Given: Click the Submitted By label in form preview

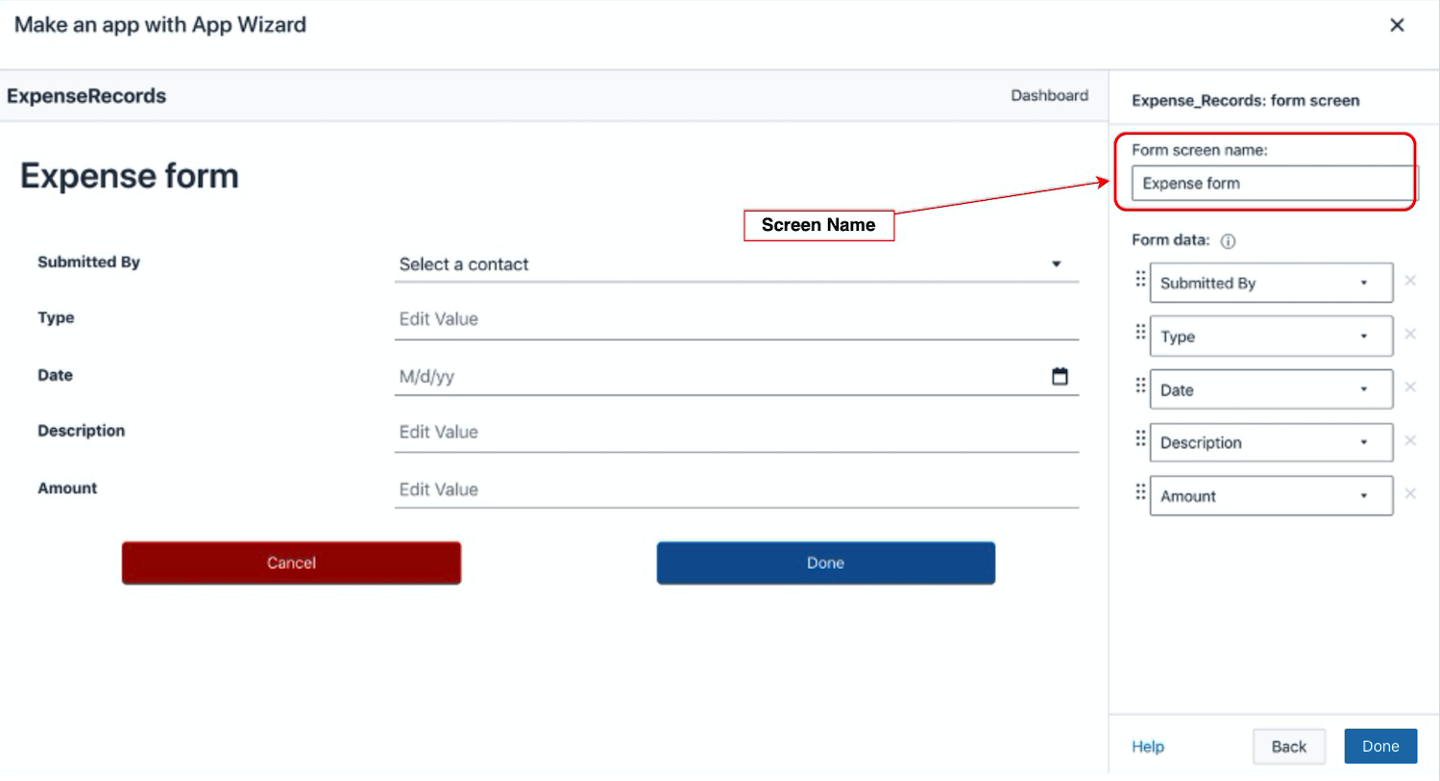Looking at the screenshot, I should click(x=89, y=262).
